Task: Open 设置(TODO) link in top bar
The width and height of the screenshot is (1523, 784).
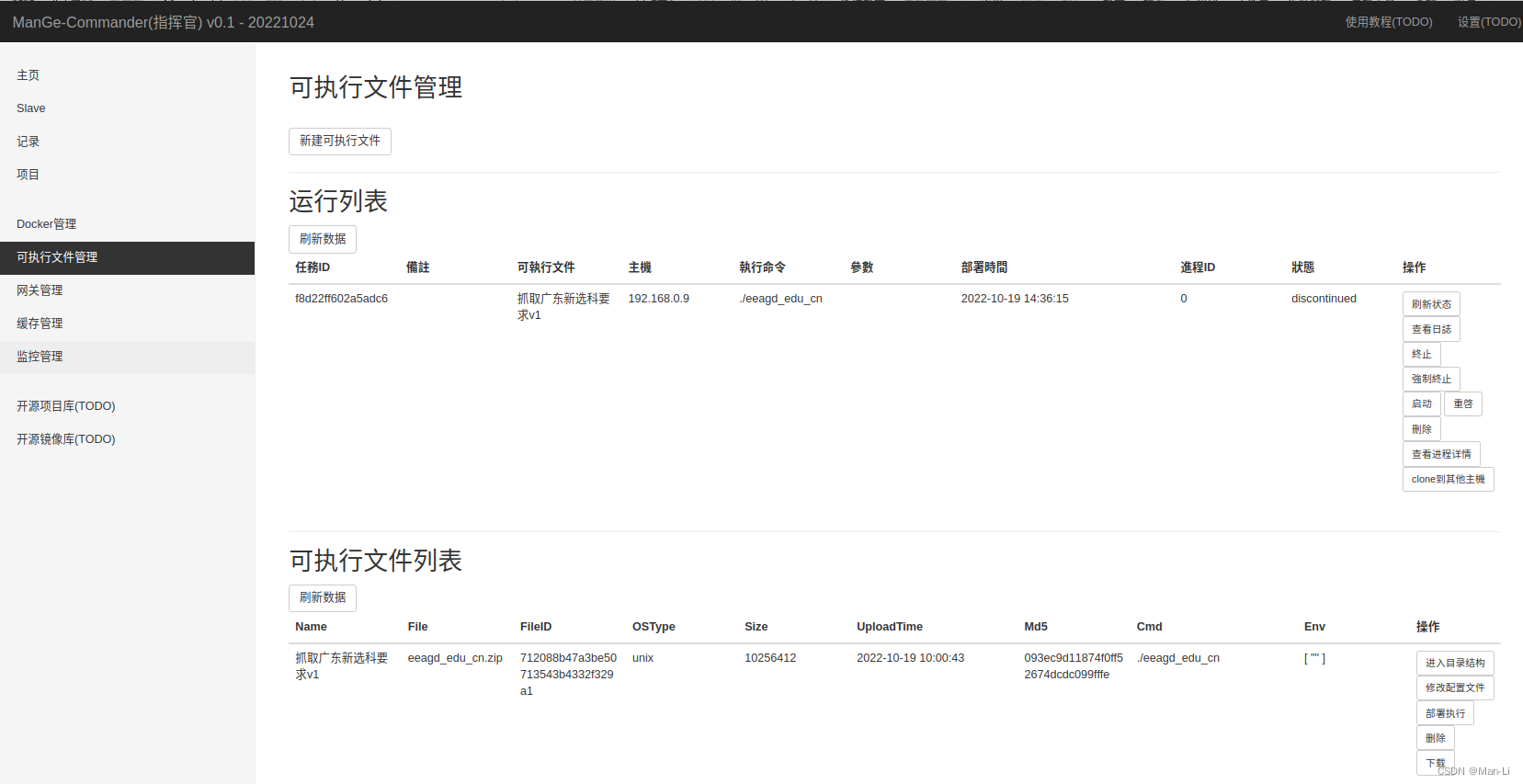Action: tap(1489, 22)
